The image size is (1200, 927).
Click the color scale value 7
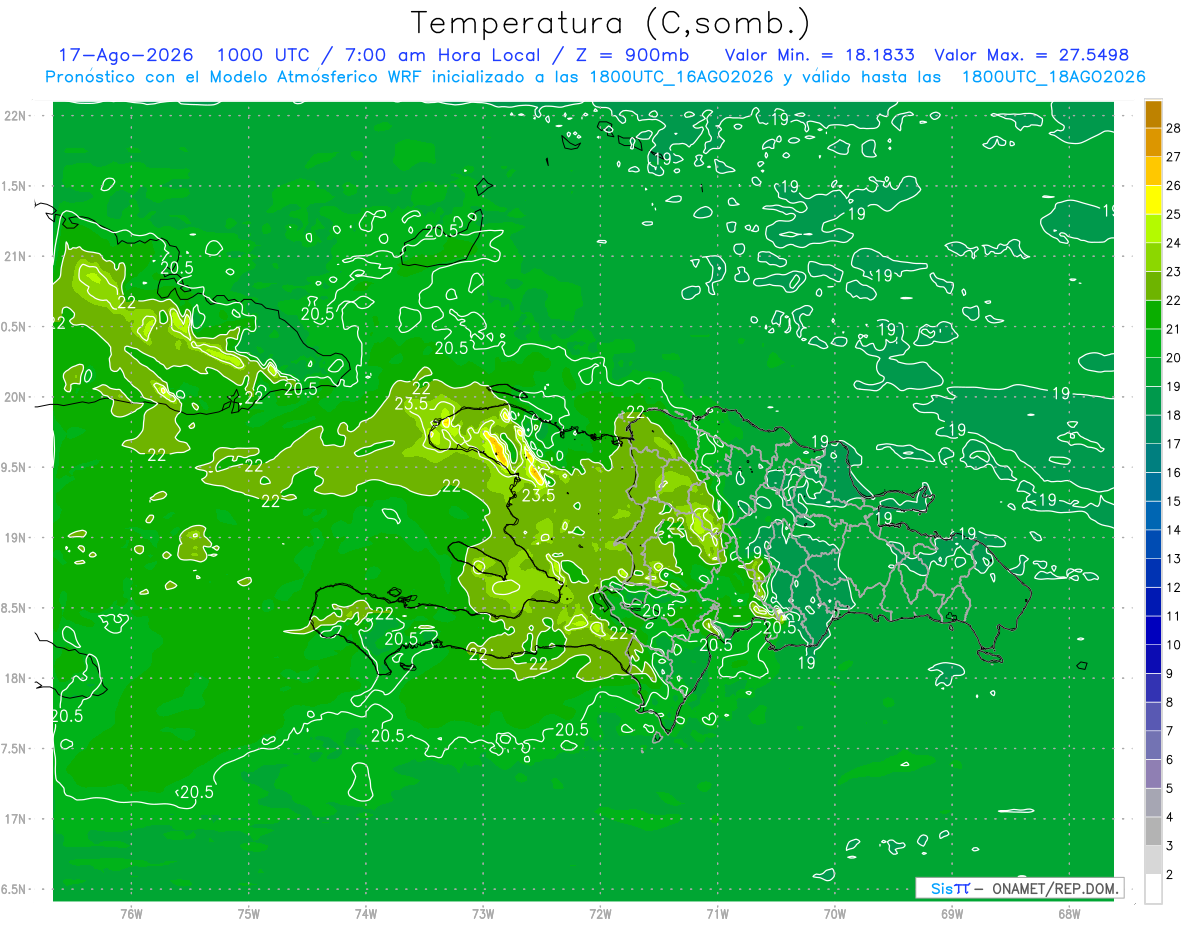pyautogui.click(x=1169, y=731)
